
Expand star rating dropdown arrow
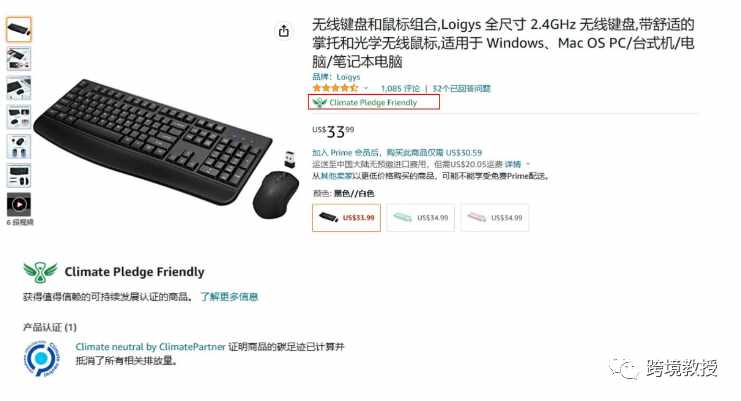coord(366,88)
